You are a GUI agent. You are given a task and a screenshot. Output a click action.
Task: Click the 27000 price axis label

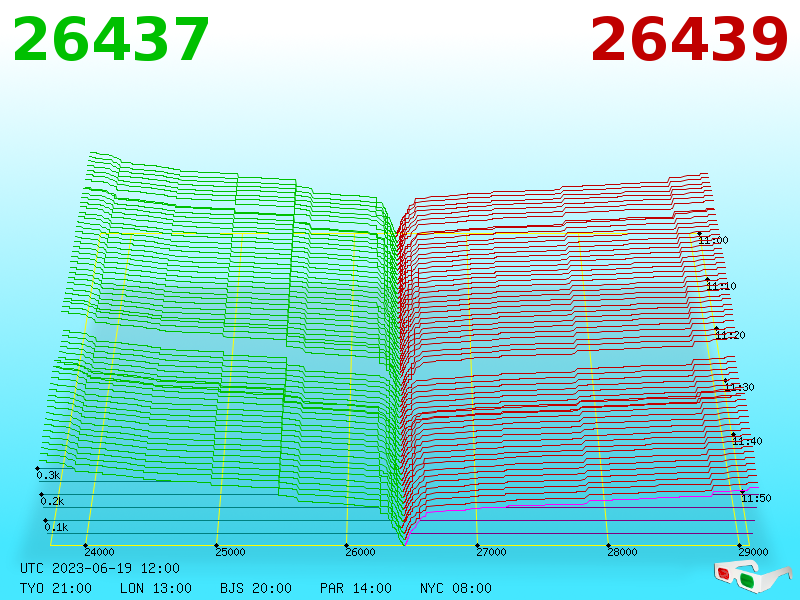[x=491, y=552]
